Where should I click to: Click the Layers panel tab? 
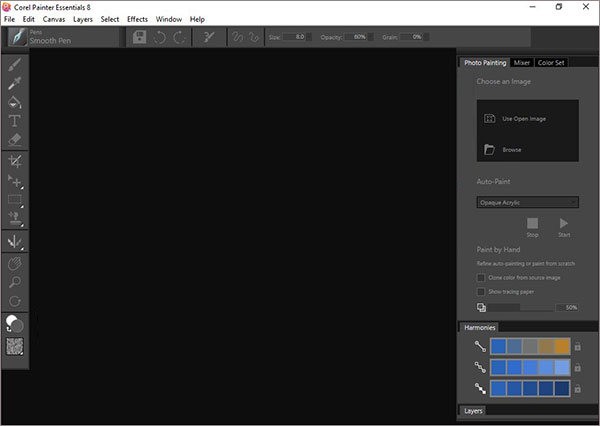[473, 411]
